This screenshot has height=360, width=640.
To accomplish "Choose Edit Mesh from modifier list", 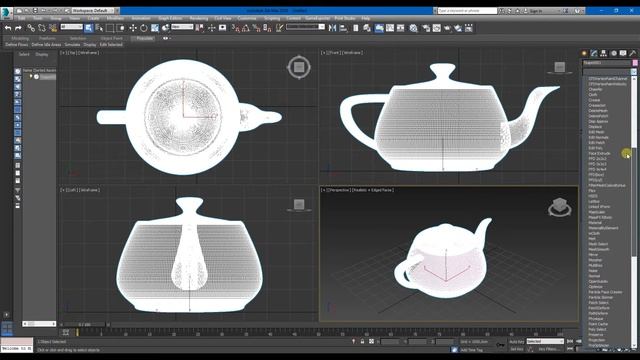I will [596, 132].
